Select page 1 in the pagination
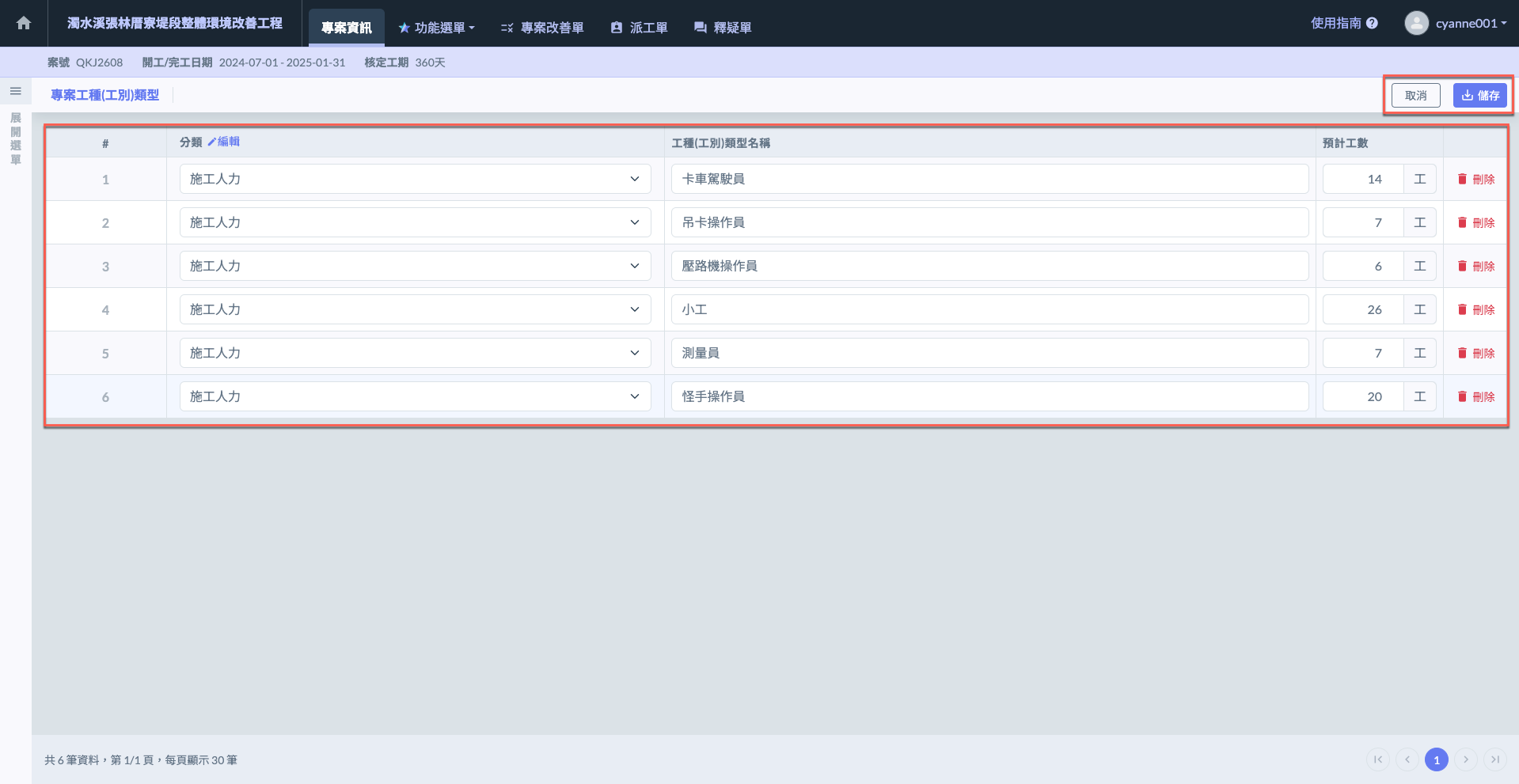 [1436, 759]
